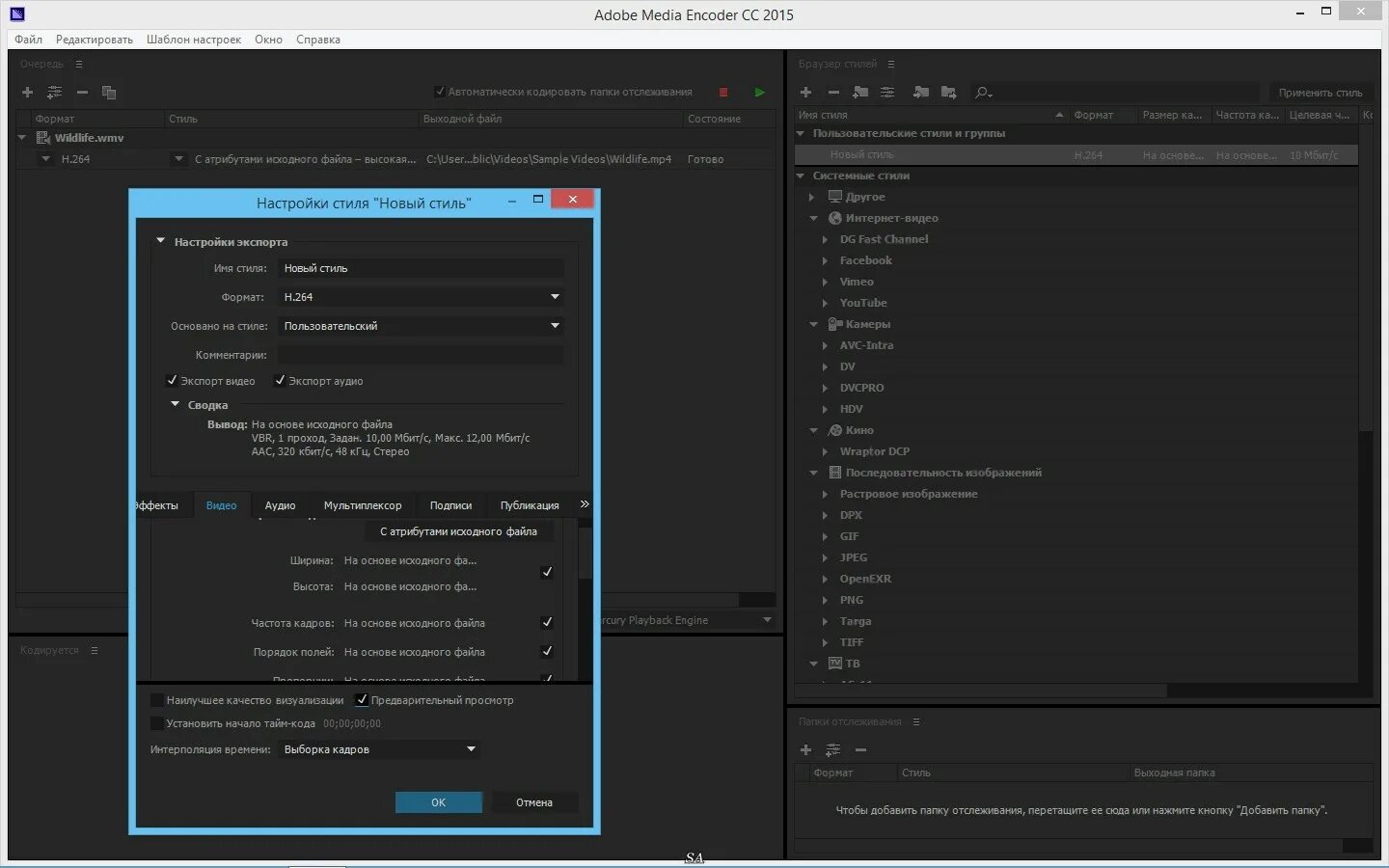The height and width of the screenshot is (868, 1389).
Task: Open Основано на стиле dropdown
Action: (x=421, y=326)
